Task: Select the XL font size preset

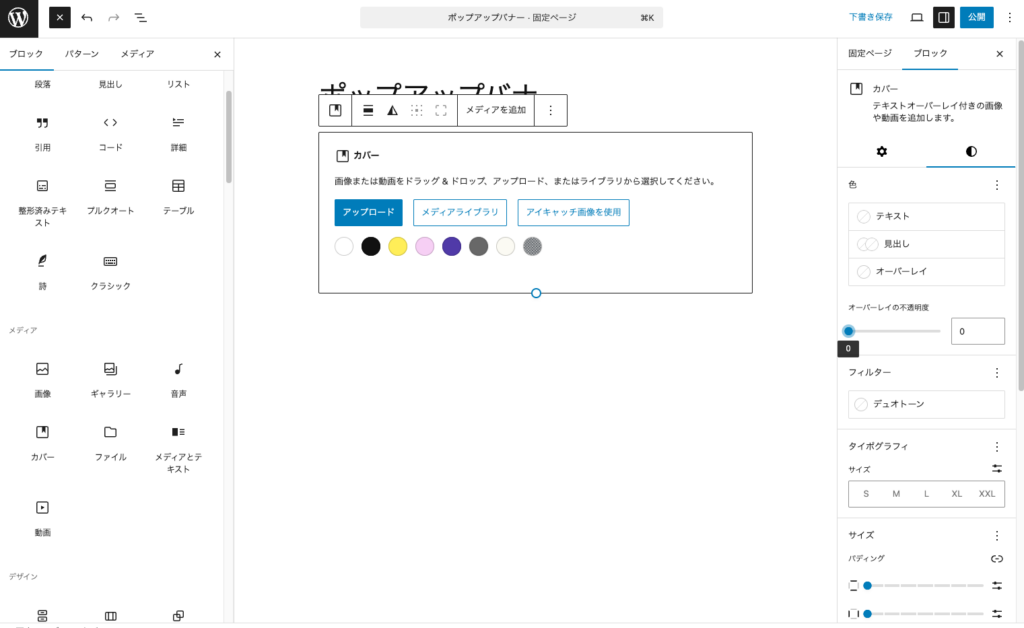Action: [956, 493]
